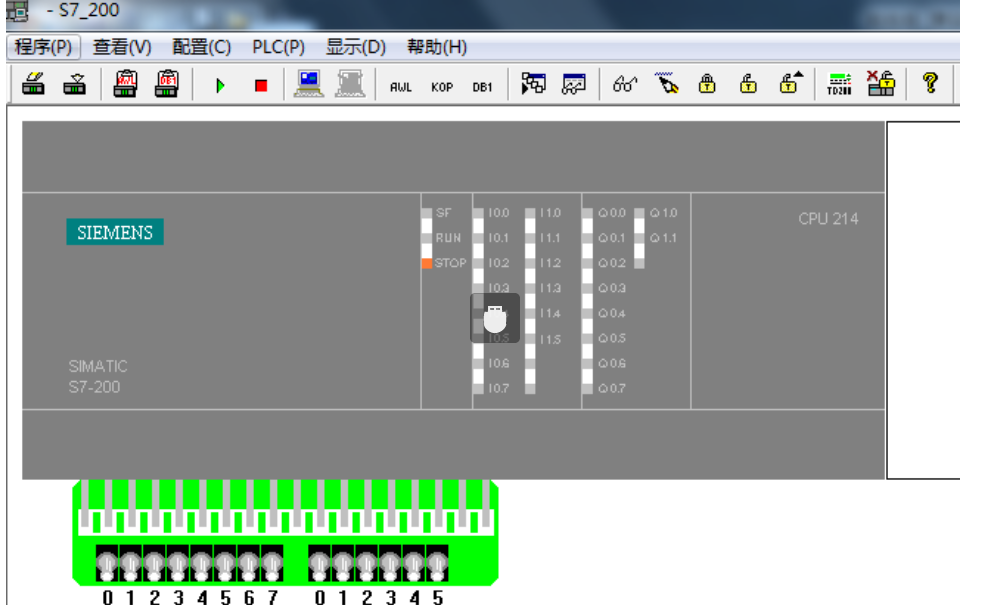
Task: Flip switch 3 in the six-switch bank
Action: point(391,564)
